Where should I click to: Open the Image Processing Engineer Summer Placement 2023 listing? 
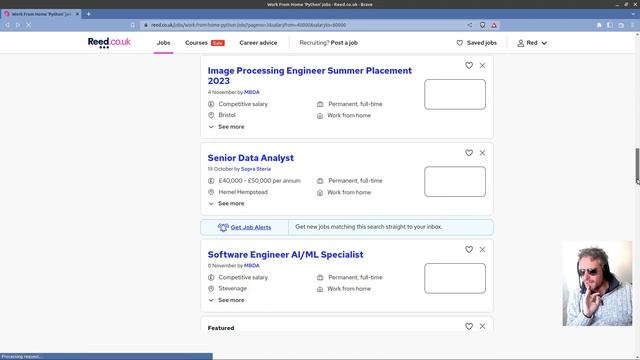tap(310, 76)
